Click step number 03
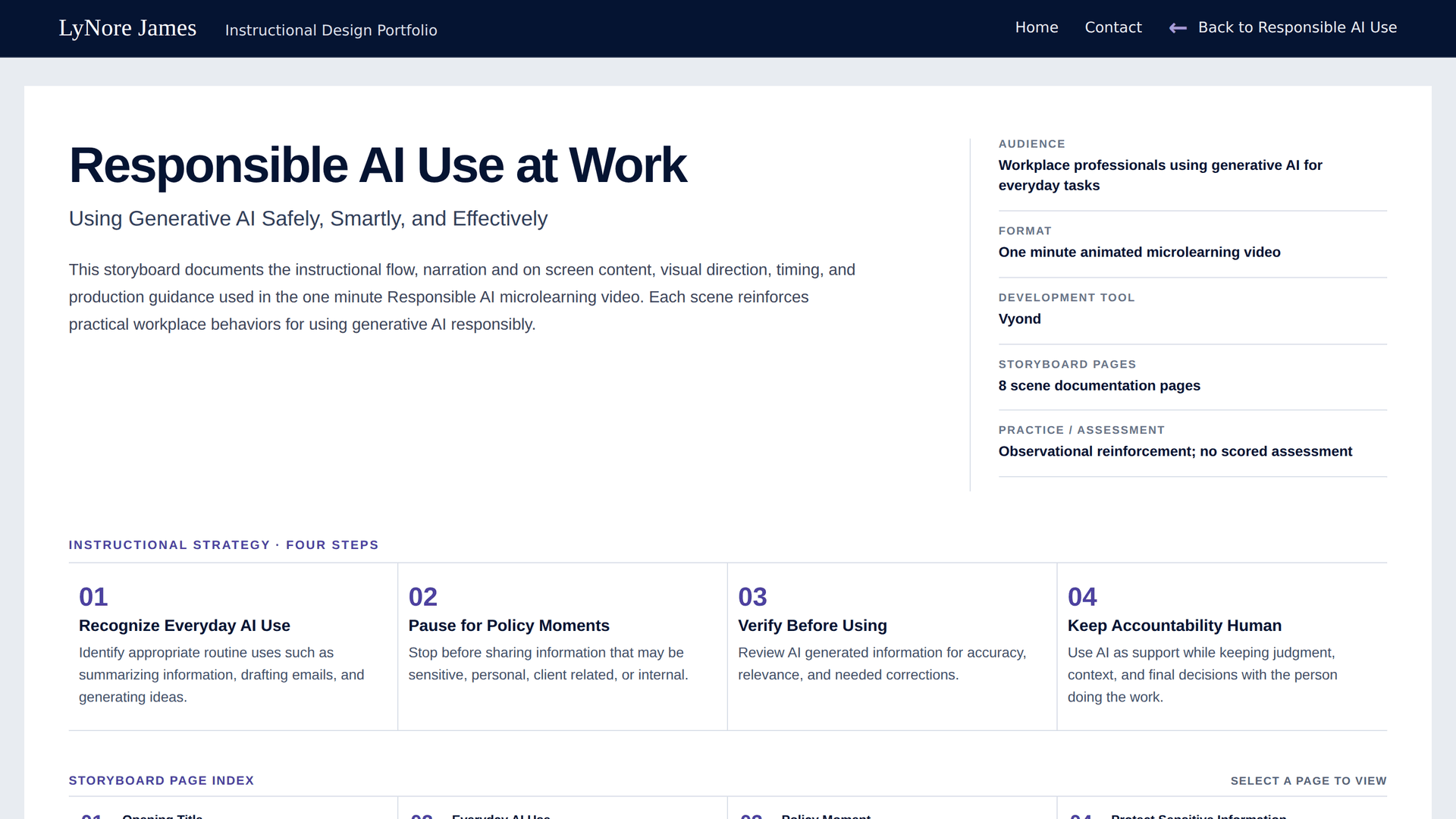The height and width of the screenshot is (819, 1456). coord(752,597)
